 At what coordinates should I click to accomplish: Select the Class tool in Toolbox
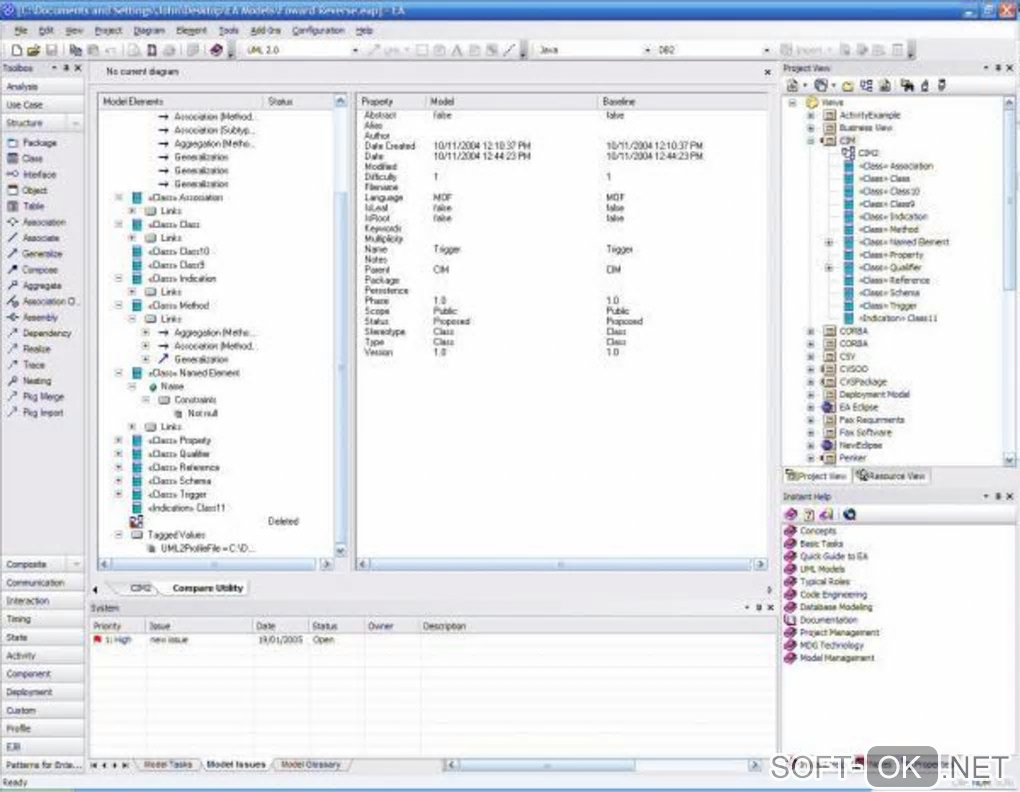tap(33, 158)
